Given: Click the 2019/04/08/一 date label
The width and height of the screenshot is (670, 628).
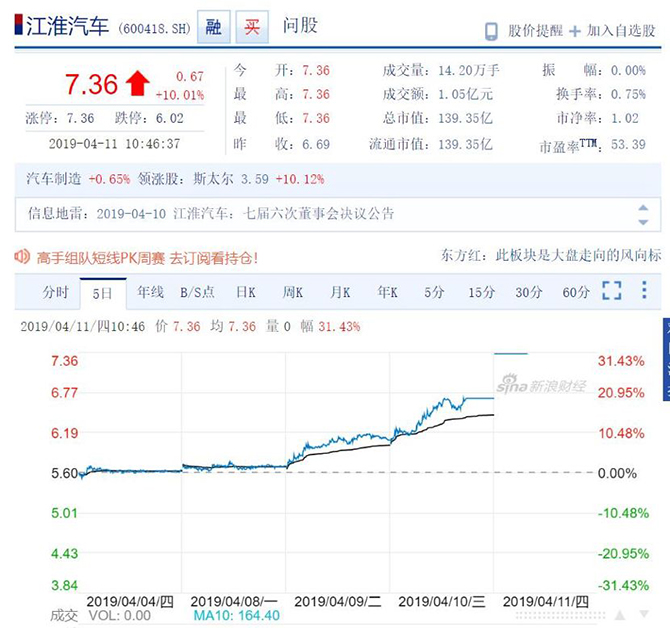Looking at the screenshot, I should 234,602.
